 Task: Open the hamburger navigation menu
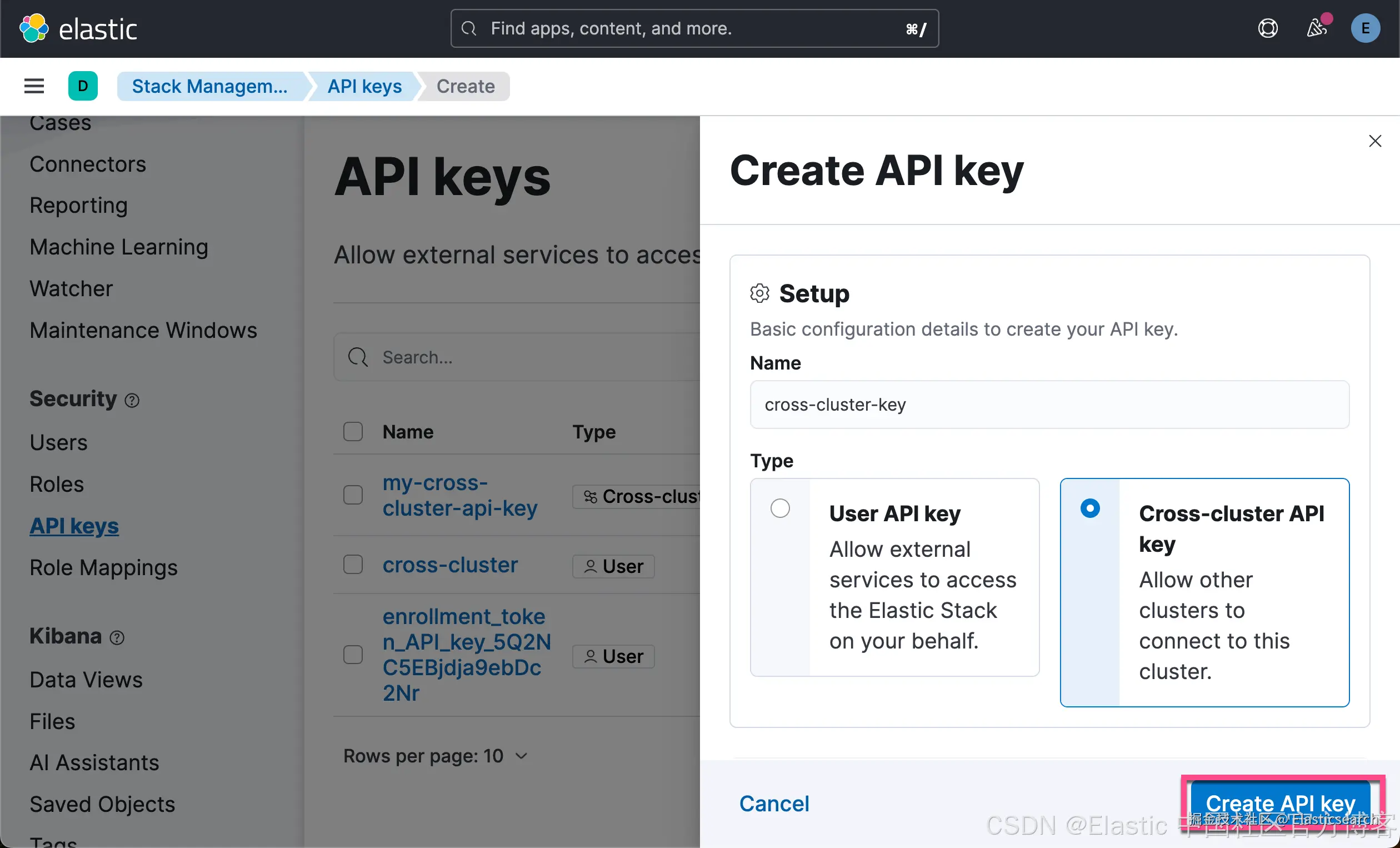(x=34, y=86)
